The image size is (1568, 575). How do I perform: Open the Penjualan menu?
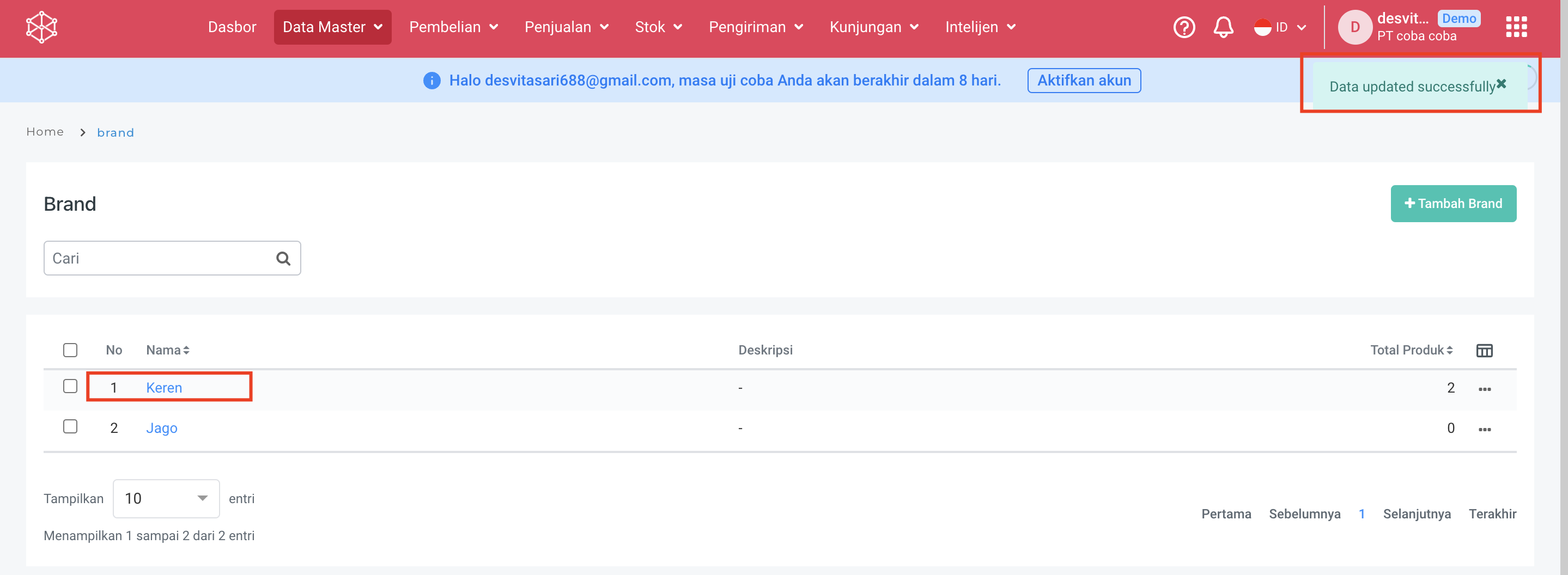[566, 27]
